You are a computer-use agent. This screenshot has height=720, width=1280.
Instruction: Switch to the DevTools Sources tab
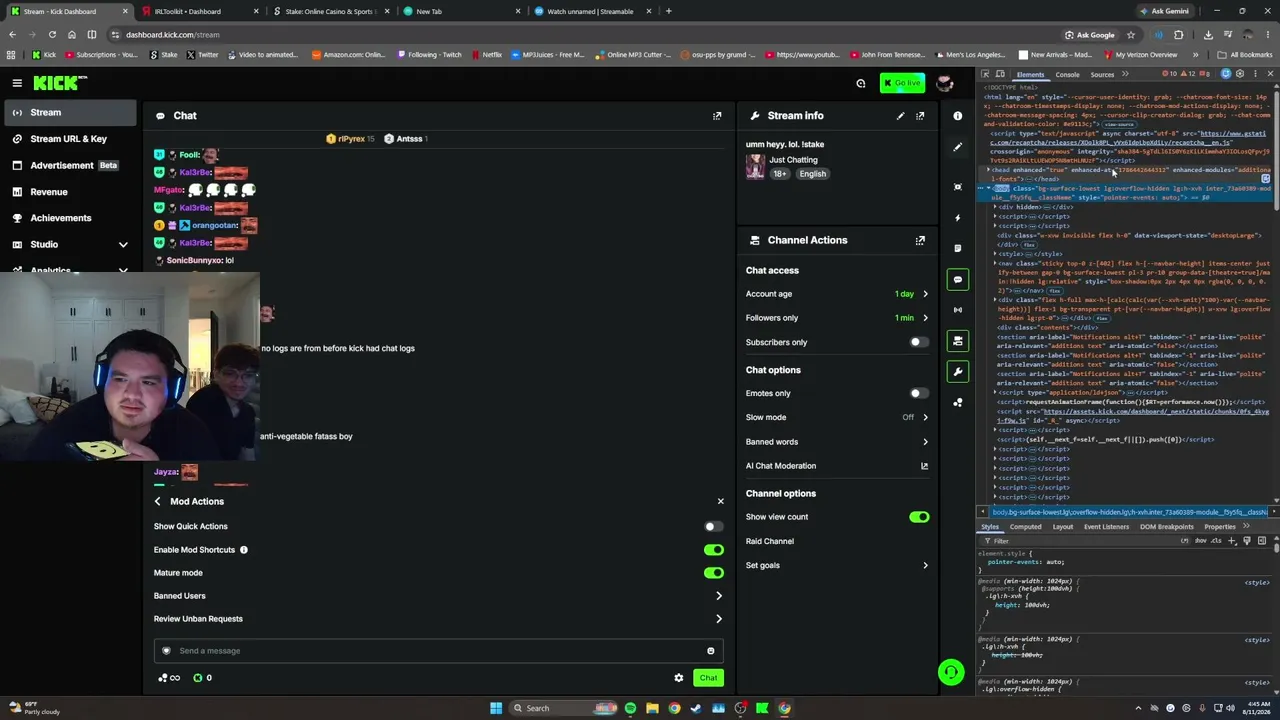[1102, 75]
